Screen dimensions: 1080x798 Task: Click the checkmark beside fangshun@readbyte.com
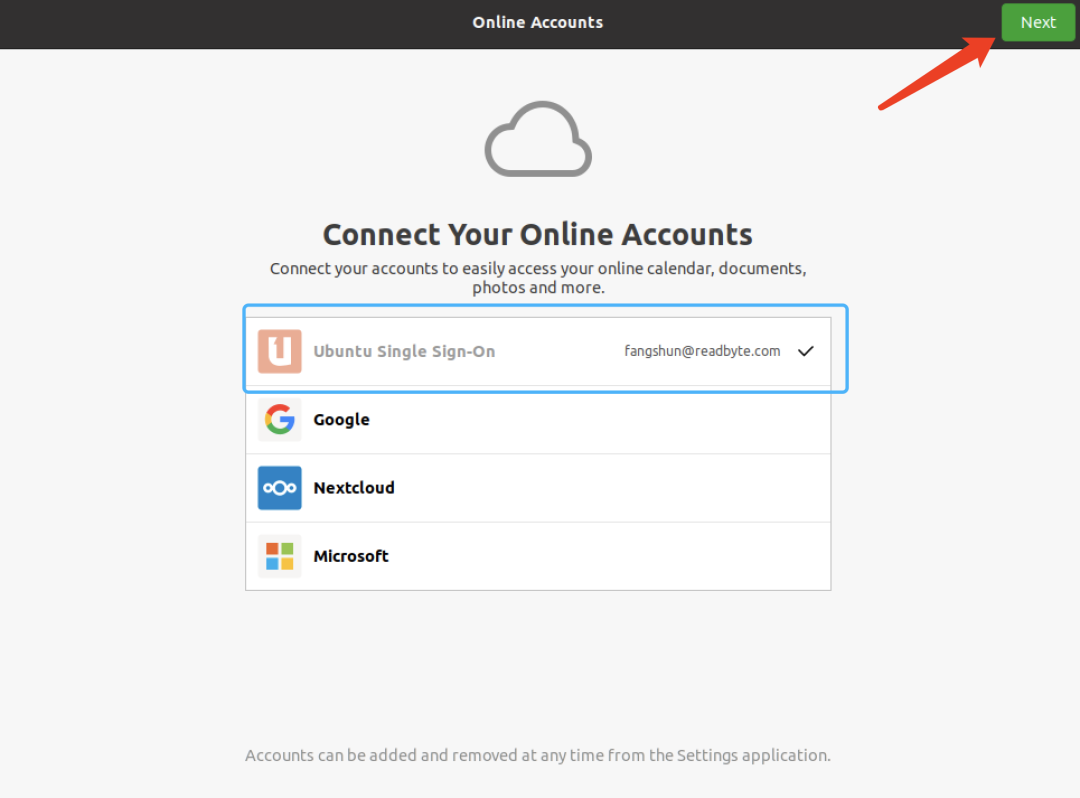pos(806,351)
